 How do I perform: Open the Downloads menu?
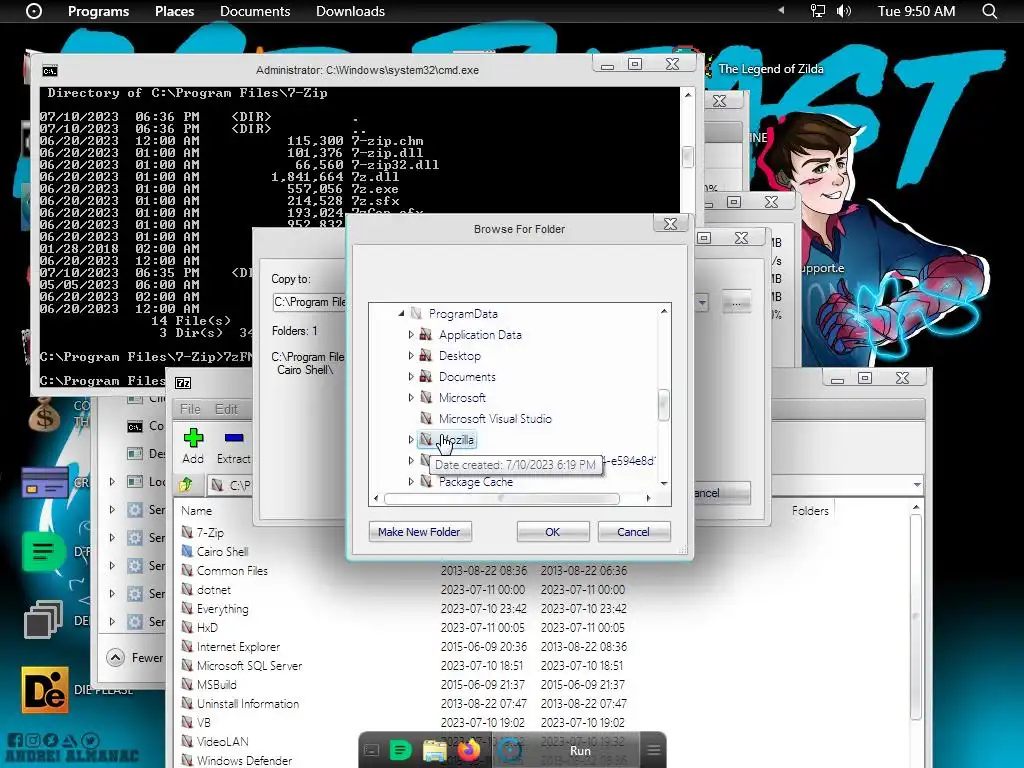pyautogui.click(x=350, y=11)
